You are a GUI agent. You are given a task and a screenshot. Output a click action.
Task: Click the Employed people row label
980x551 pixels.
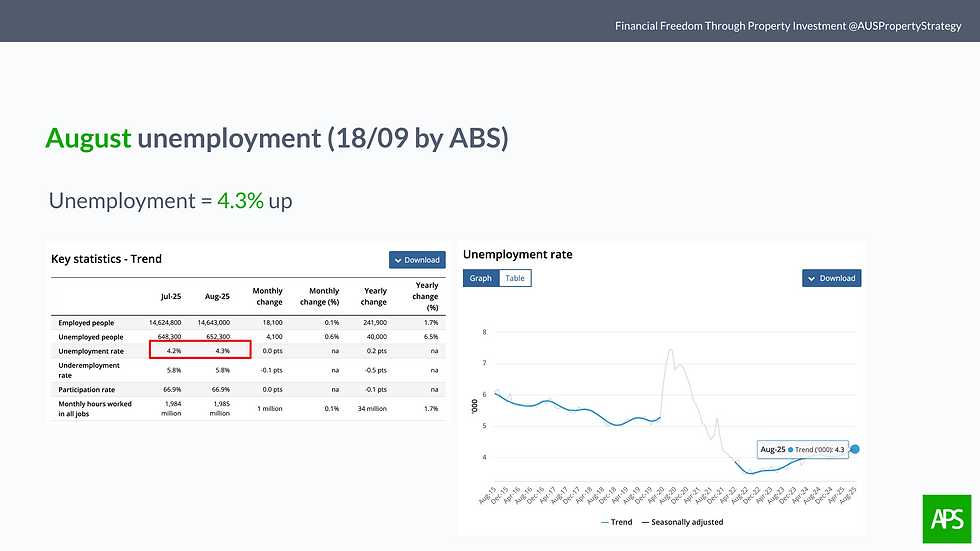[x=86, y=323]
